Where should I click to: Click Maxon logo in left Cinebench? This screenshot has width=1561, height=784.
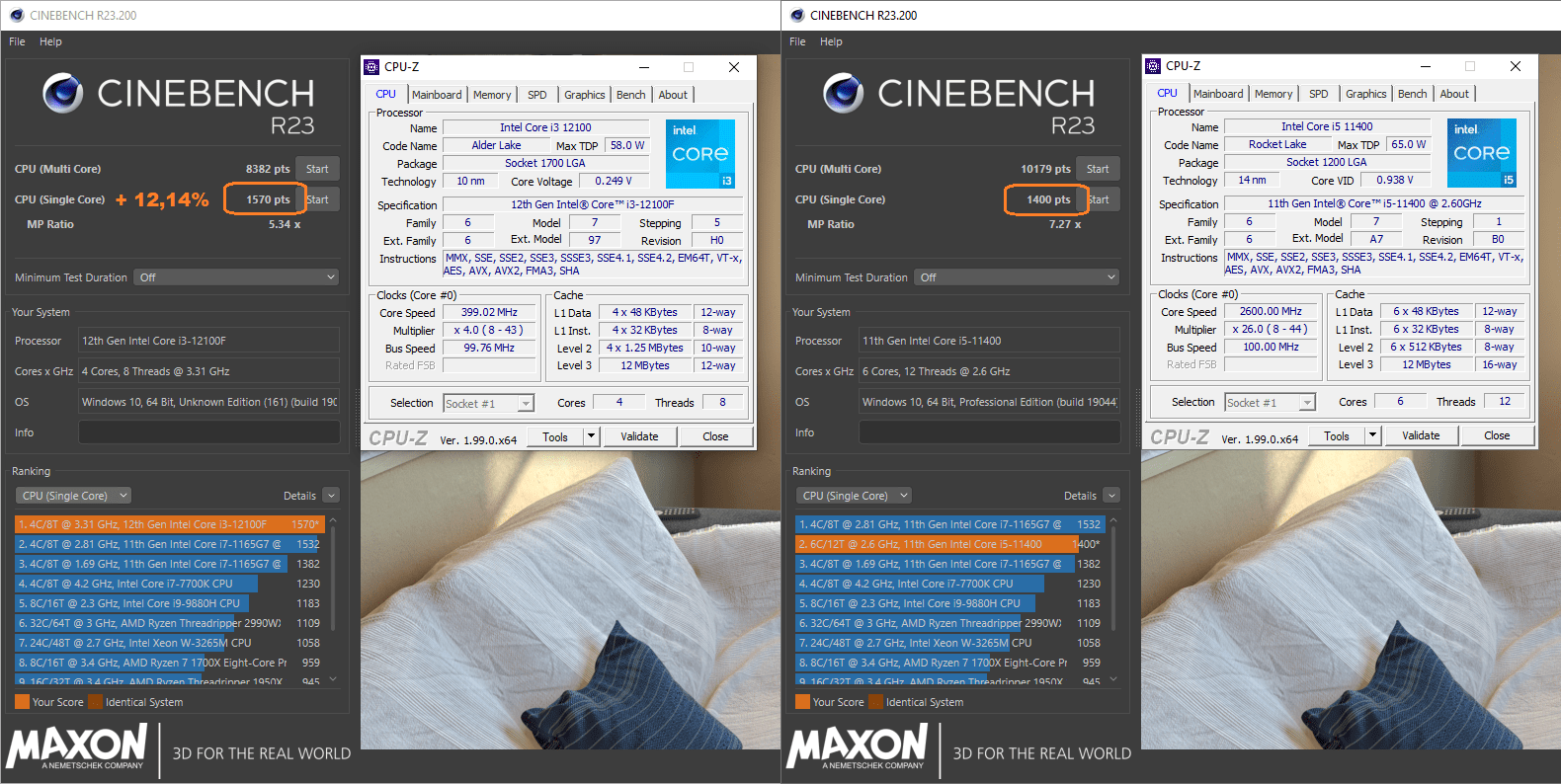pyautogui.click(x=77, y=746)
